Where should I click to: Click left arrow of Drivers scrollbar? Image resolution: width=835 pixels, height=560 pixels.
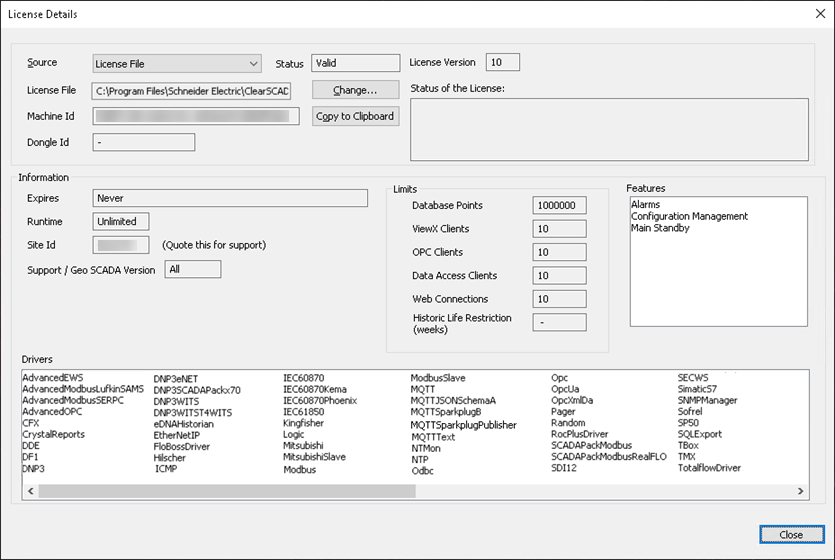coord(30,491)
